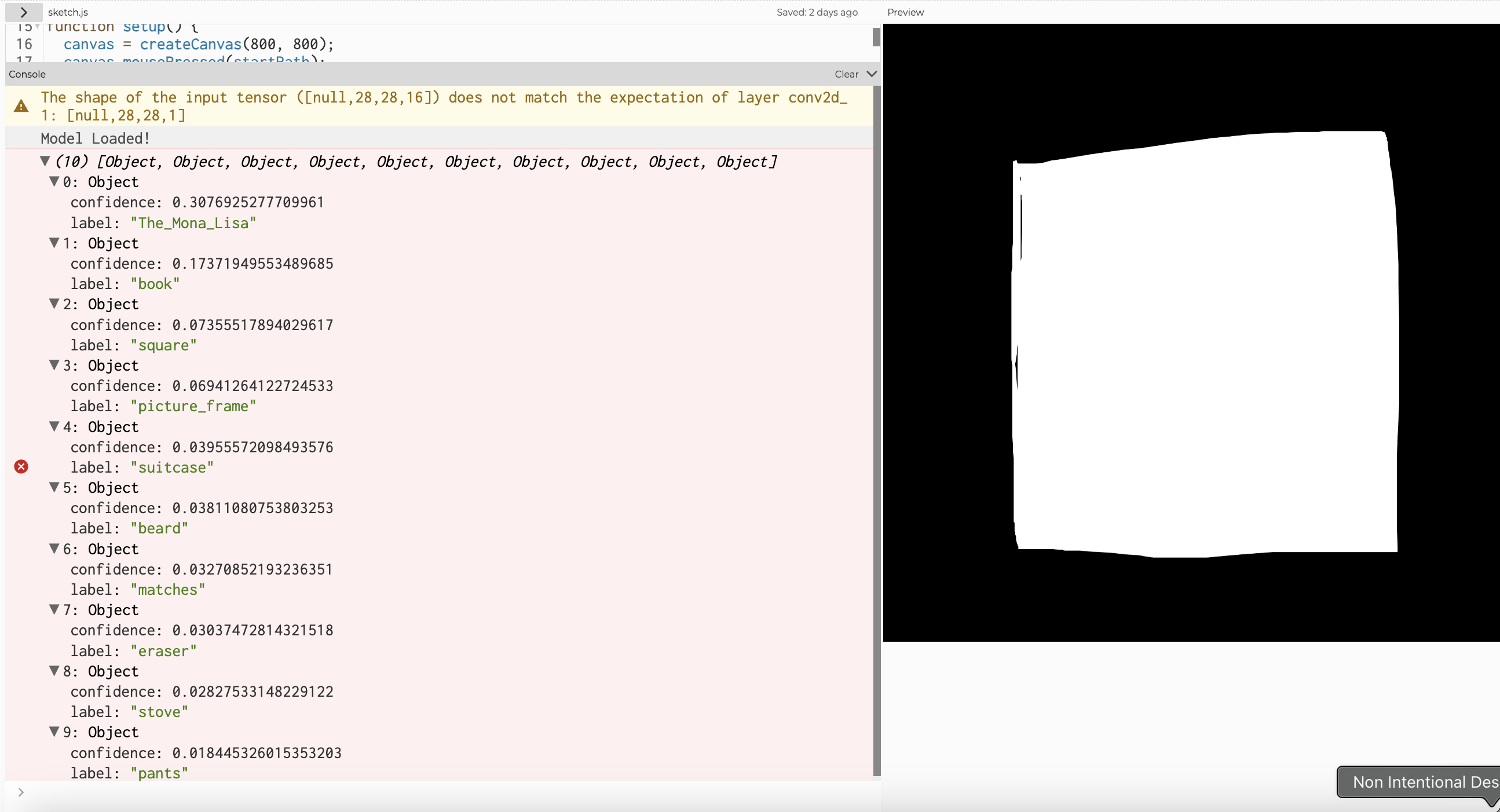The width and height of the screenshot is (1500, 812).
Task: Collapse object 3 picture_frame entry
Action: pyautogui.click(x=54, y=365)
